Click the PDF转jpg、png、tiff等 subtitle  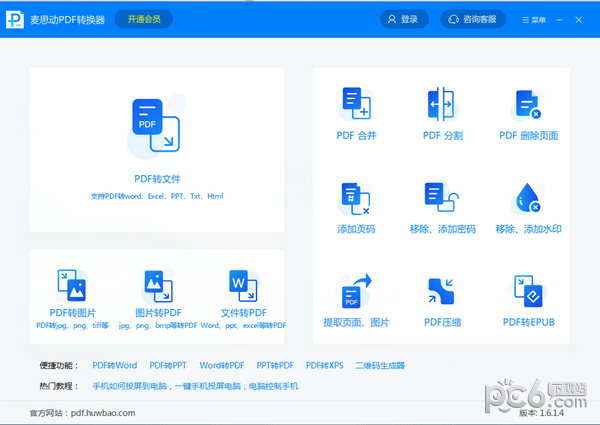pos(72,326)
